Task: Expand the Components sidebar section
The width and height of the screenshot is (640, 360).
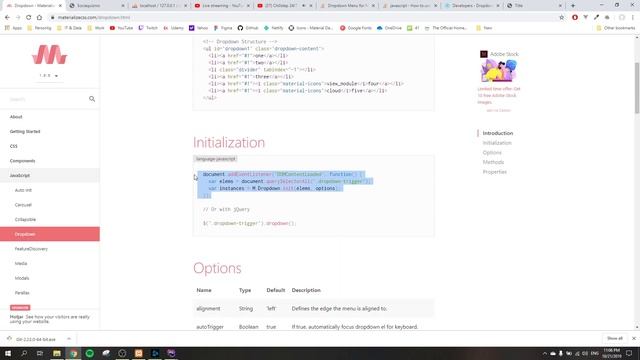Action: tap(50, 161)
